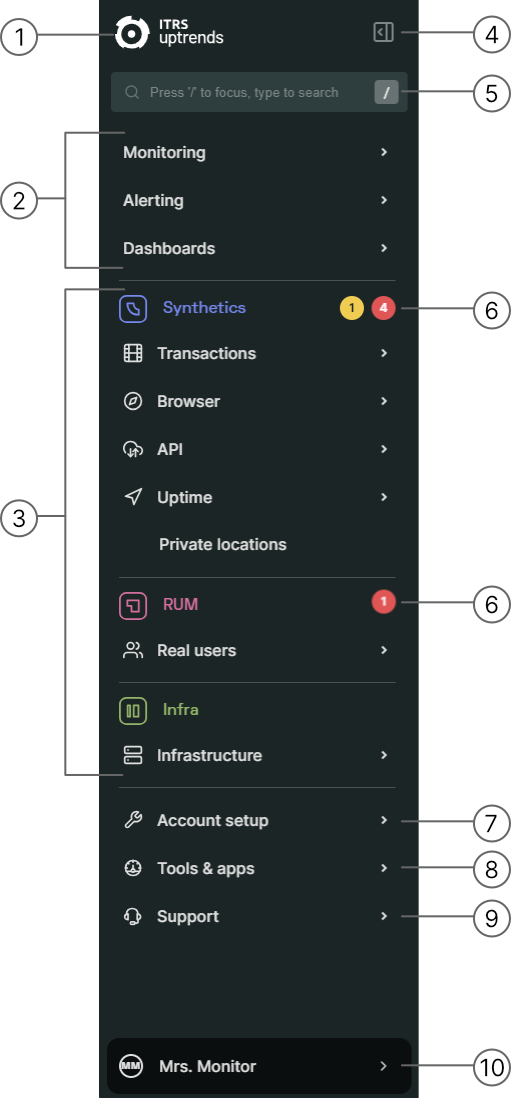This screenshot has width=511, height=1099.
Task: Expand the Tools & apps chevron
Action: (x=383, y=868)
